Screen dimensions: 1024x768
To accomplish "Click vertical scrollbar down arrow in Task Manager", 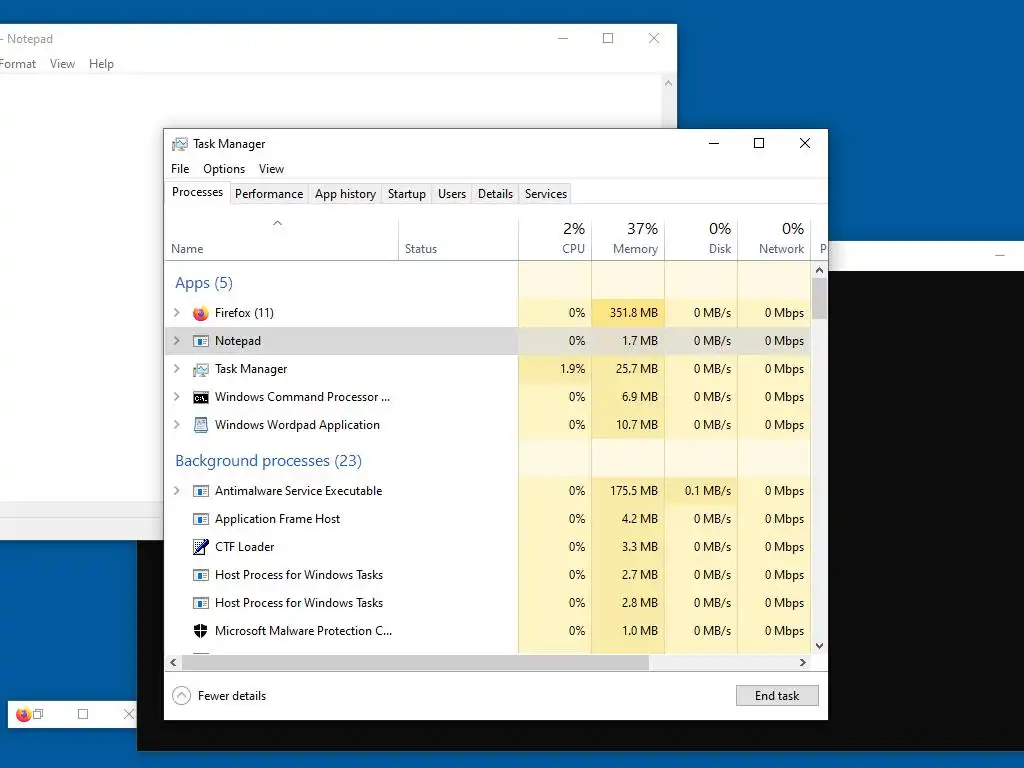I will (820, 646).
